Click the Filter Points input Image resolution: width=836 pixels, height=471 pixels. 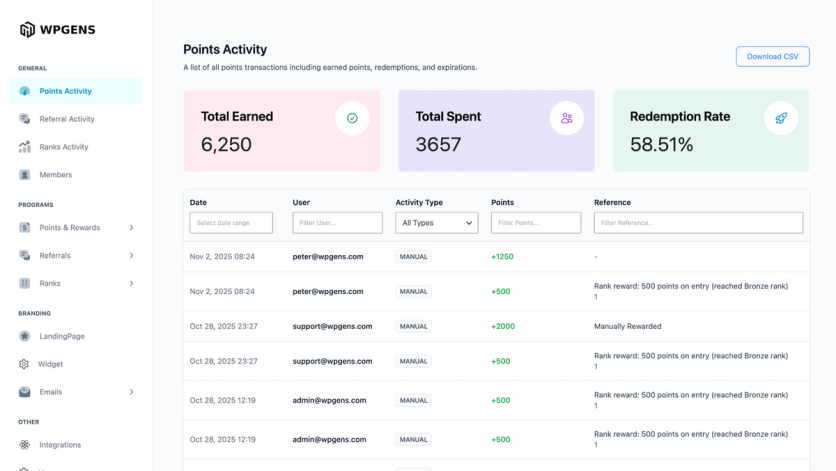click(536, 223)
